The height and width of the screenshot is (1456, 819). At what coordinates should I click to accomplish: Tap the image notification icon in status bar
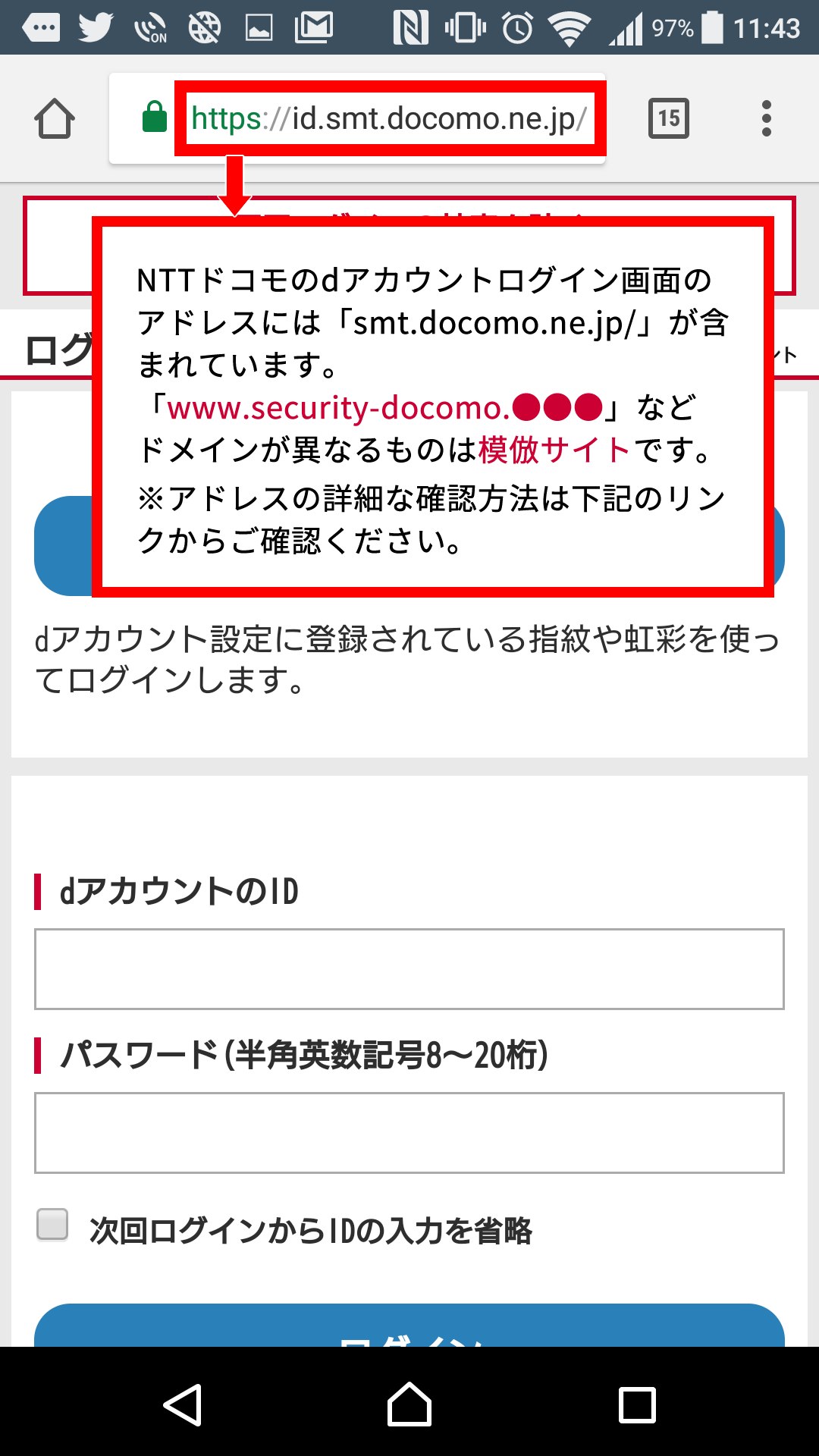click(259, 29)
